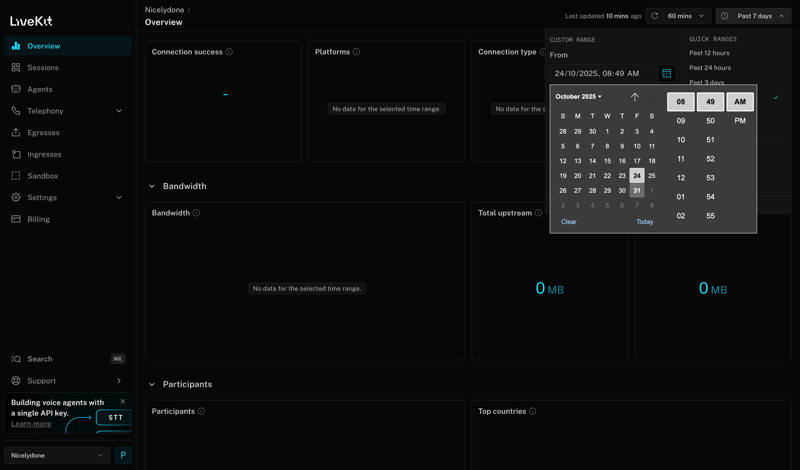Open the Sessions page

[x=68, y=67]
